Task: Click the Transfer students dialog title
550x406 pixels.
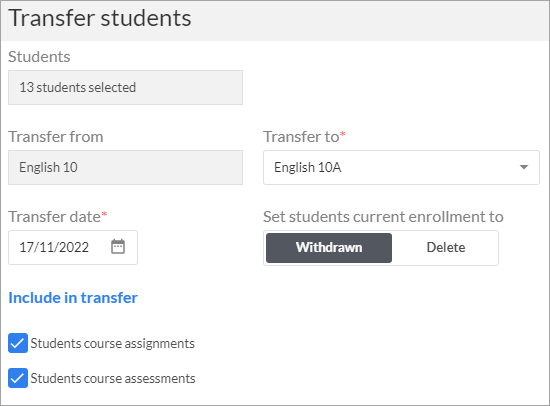Action: (x=100, y=18)
